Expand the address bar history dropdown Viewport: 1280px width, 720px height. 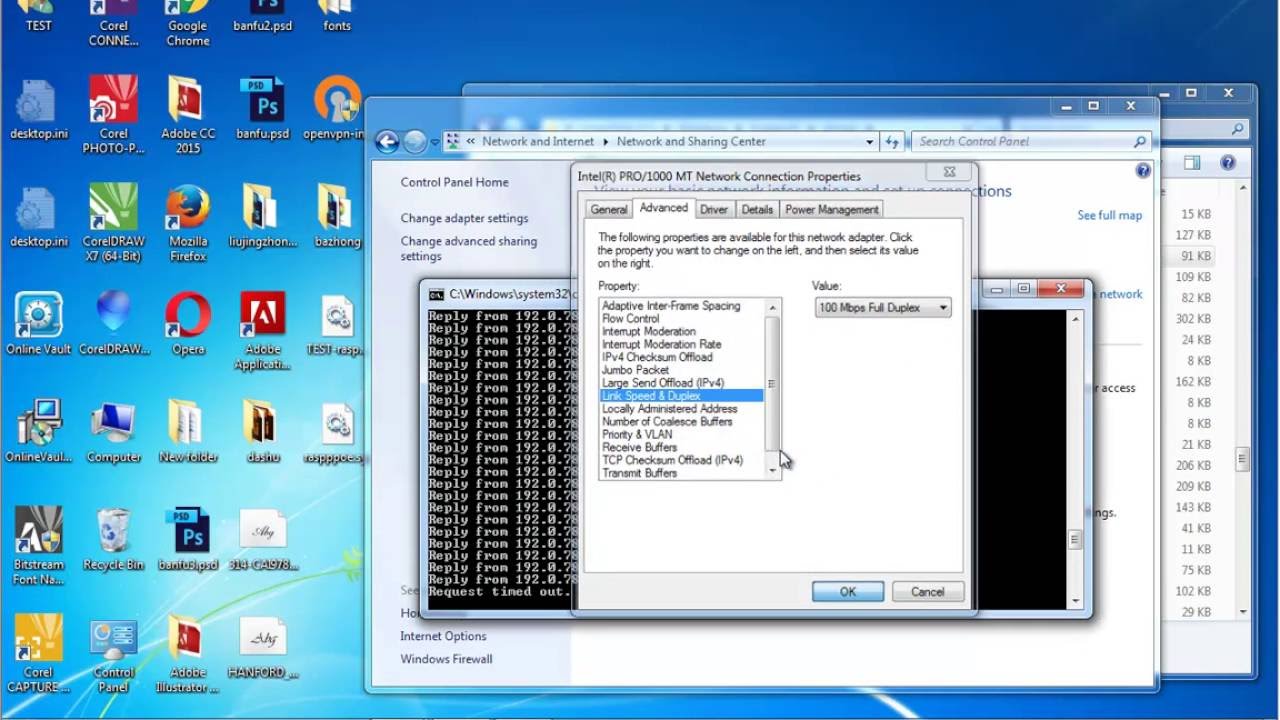coord(869,142)
